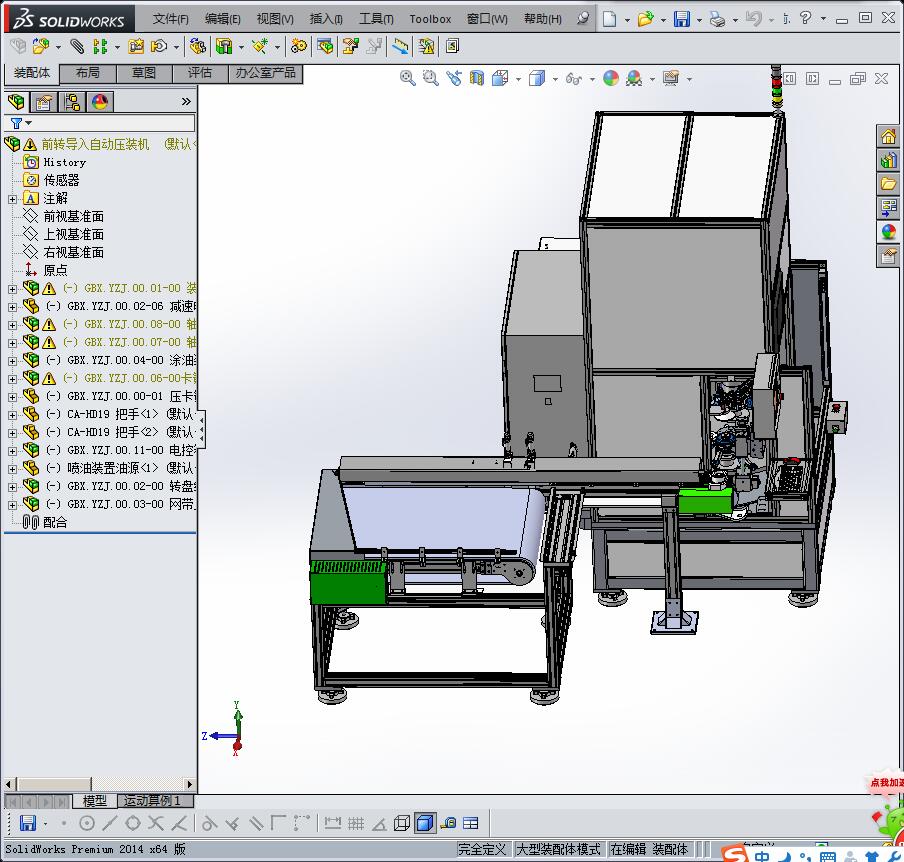Viewport: 904px width, 862px height.
Task: Click the Save floppy disk icon in top toolbar
Action: (681, 19)
